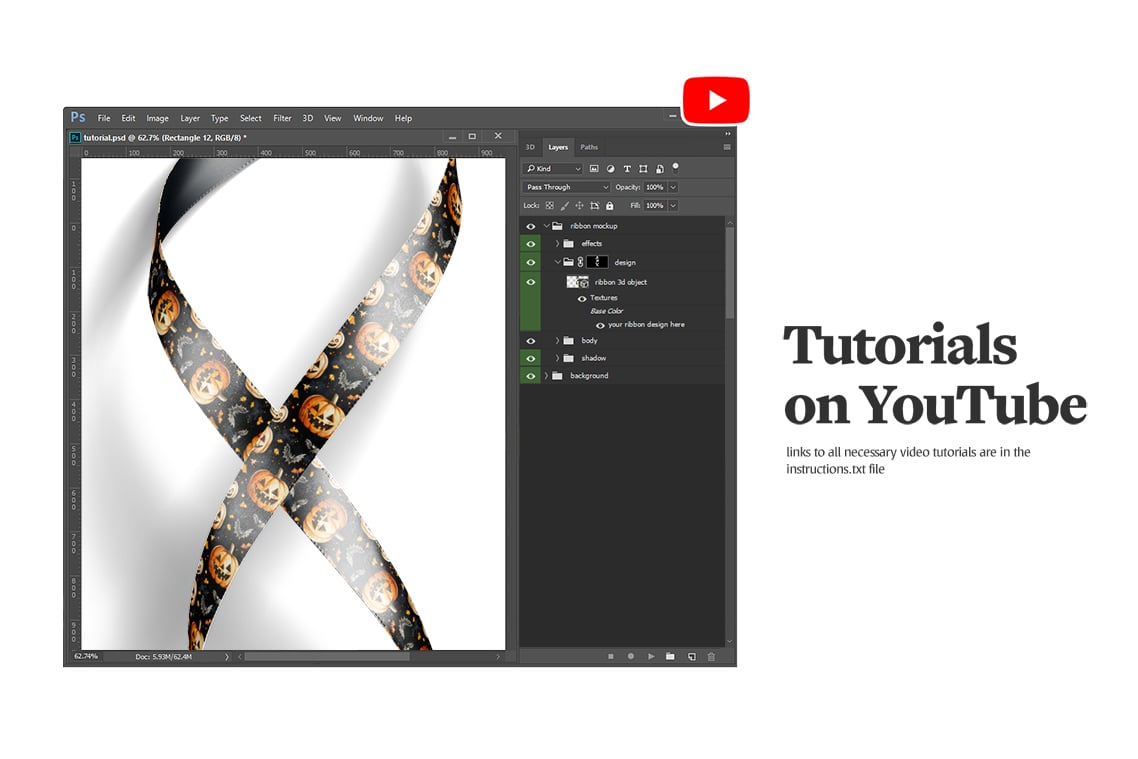The image size is (1138, 759).
Task: Open the Pass Through blend mode dropdown
Action: click(x=565, y=187)
